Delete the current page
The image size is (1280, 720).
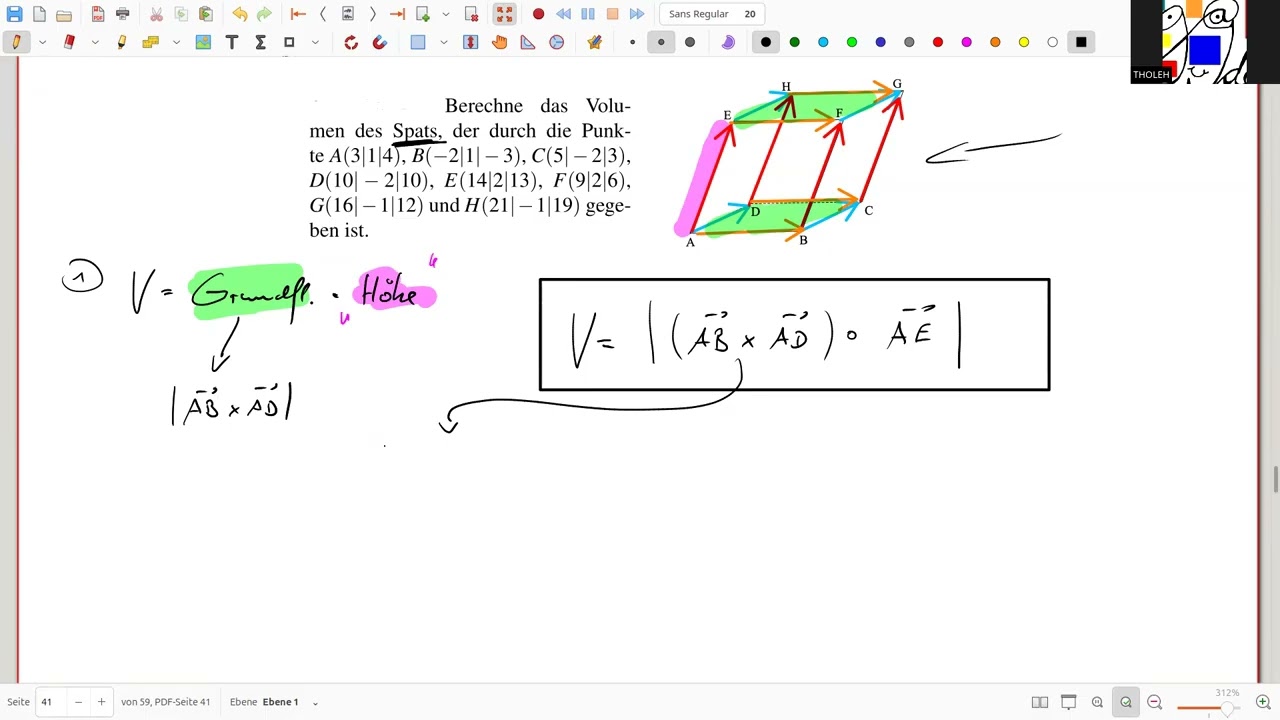click(x=471, y=14)
